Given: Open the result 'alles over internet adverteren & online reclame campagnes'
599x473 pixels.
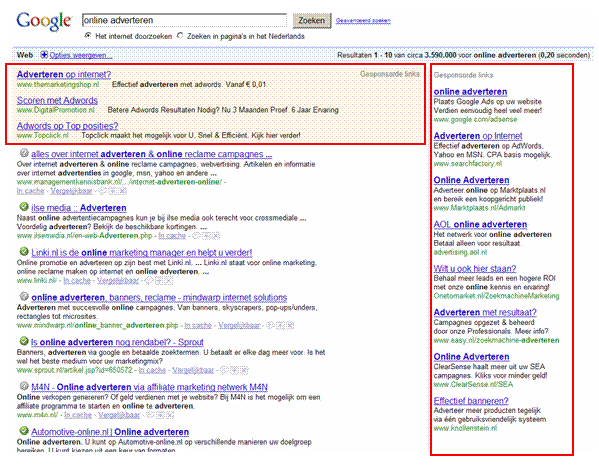Looking at the screenshot, I should 152,154.
